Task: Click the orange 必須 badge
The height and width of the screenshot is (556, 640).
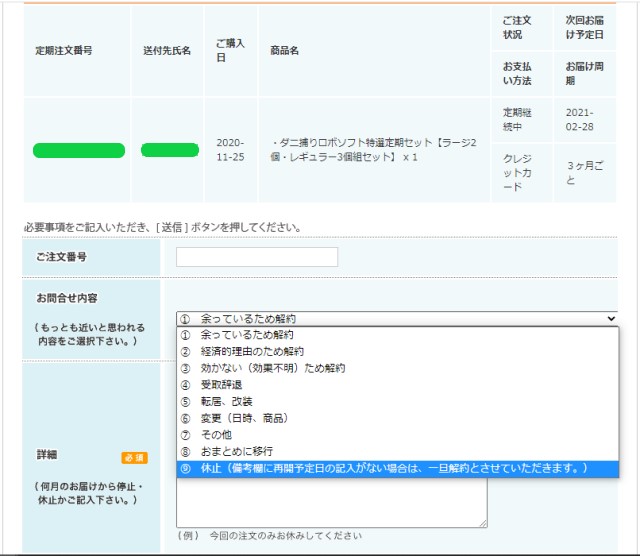Action: [134, 457]
